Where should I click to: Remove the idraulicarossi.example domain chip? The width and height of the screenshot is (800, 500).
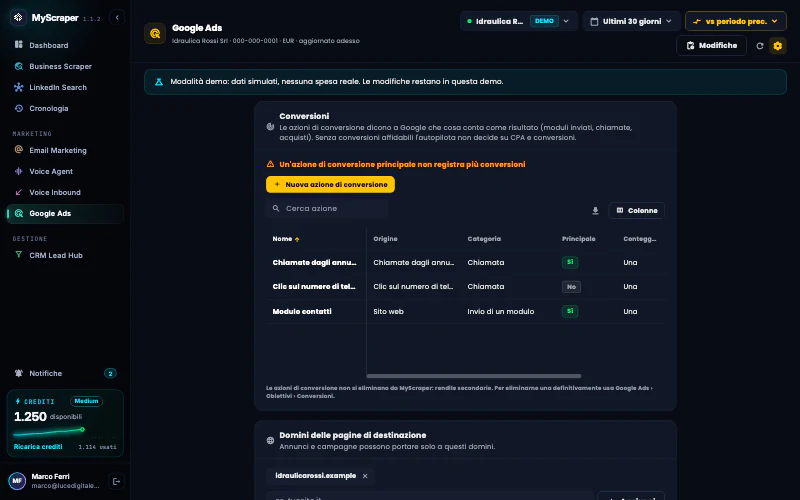365,476
